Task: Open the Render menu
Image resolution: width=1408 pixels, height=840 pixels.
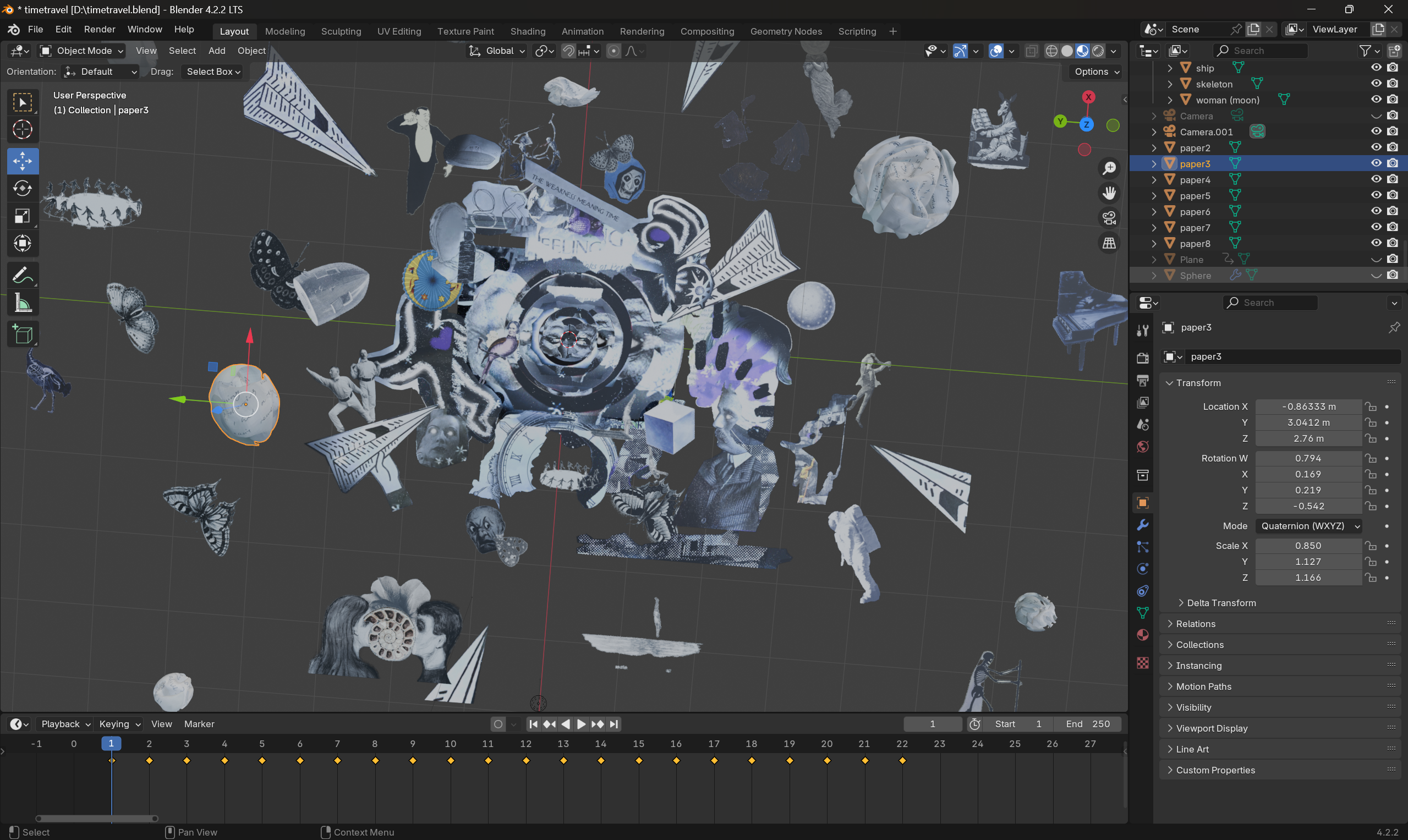Action: [99, 30]
